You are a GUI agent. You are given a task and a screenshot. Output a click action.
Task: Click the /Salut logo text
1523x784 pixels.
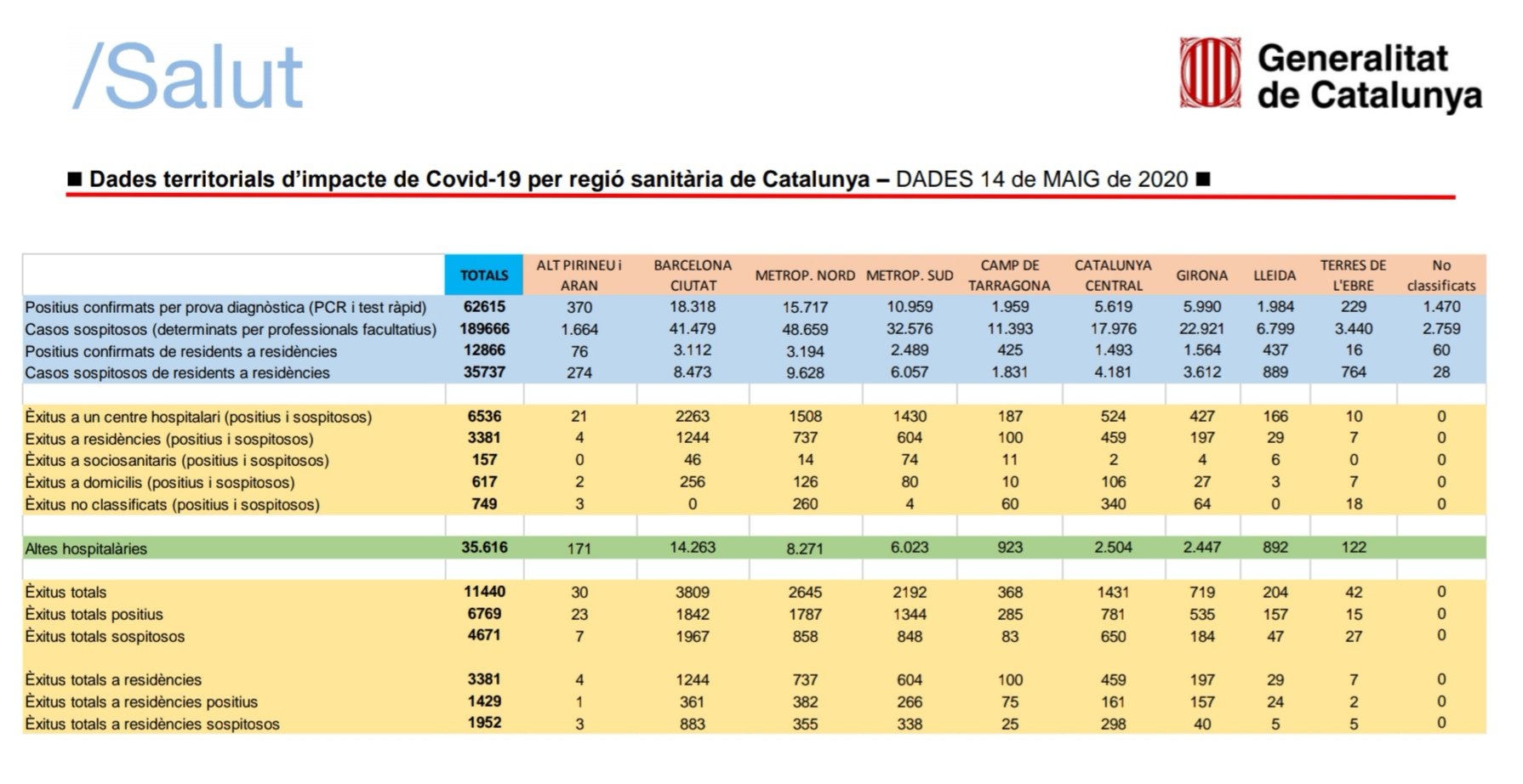(x=188, y=77)
